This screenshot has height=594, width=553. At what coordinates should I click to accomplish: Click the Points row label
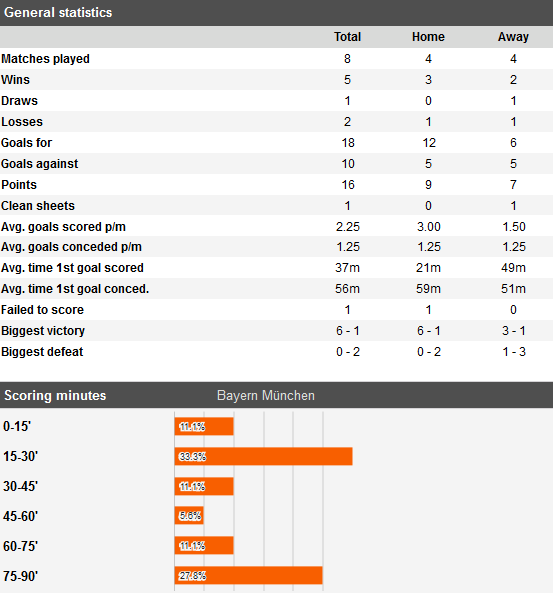pyautogui.click(x=19, y=184)
